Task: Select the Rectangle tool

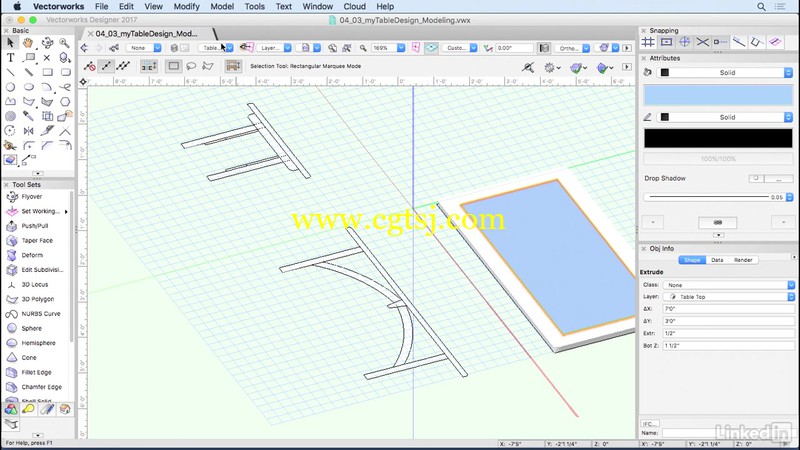Action: (x=47, y=72)
